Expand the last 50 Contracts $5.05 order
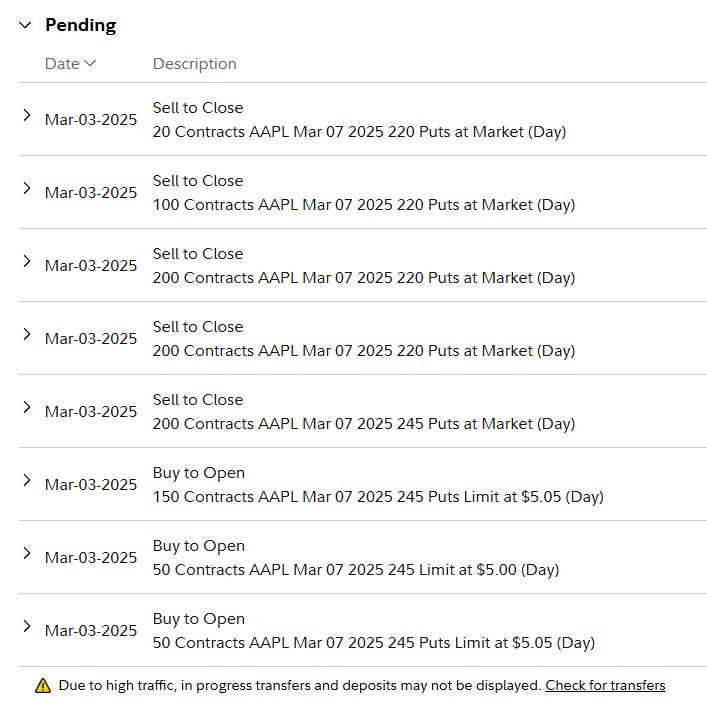 [x=27, y=627]
